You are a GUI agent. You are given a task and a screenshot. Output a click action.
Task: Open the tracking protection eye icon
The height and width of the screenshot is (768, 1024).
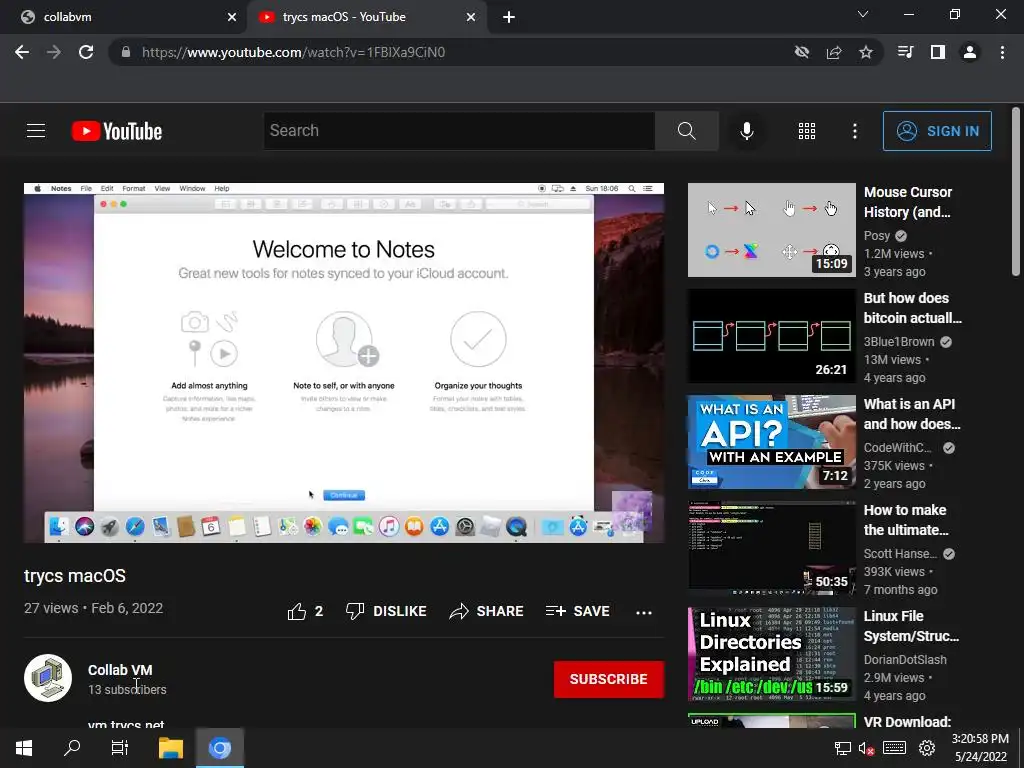[802, 52]
